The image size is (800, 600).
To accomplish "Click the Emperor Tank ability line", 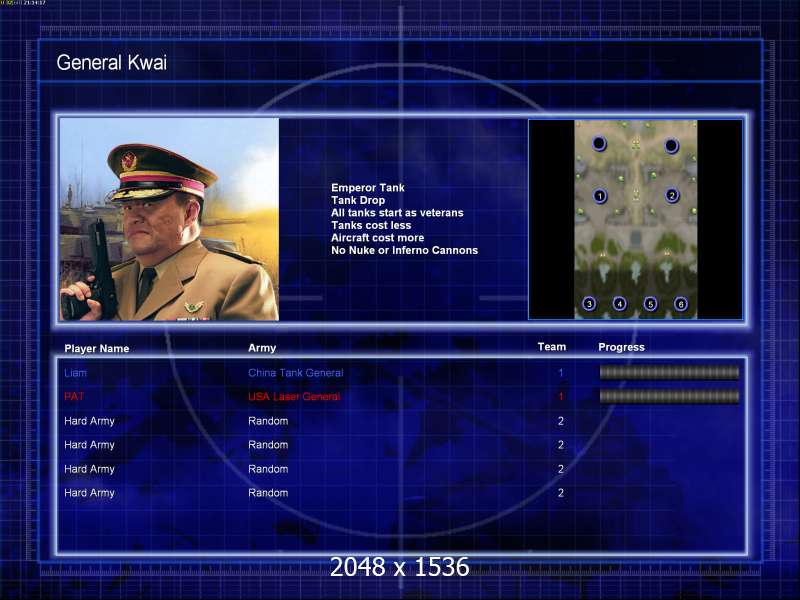I will tap(368, 188).
